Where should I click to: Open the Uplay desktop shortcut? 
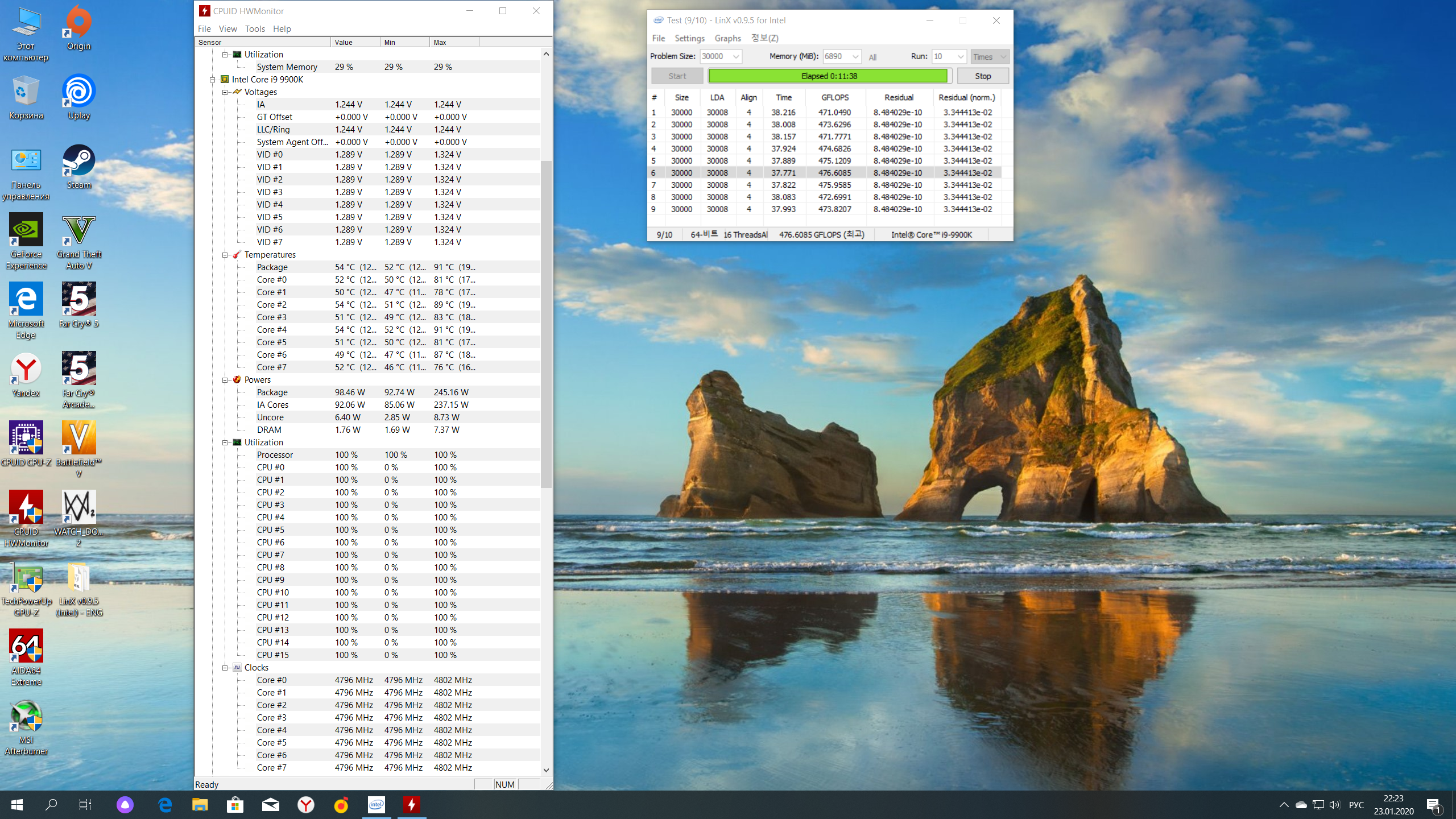click(78, 92)
